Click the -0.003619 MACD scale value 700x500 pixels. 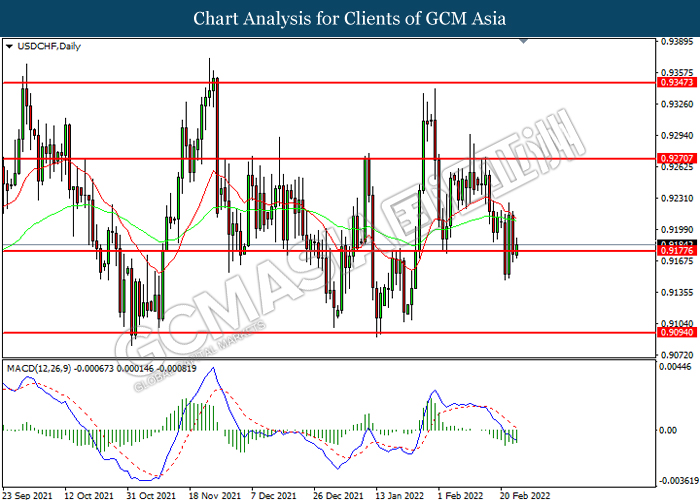click(x=679, y=481)
